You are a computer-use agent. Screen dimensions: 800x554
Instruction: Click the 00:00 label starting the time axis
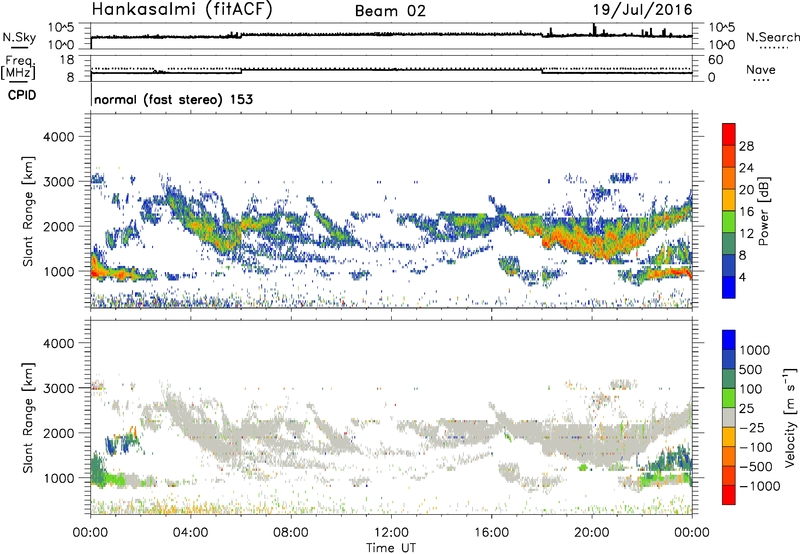(90, 533)
